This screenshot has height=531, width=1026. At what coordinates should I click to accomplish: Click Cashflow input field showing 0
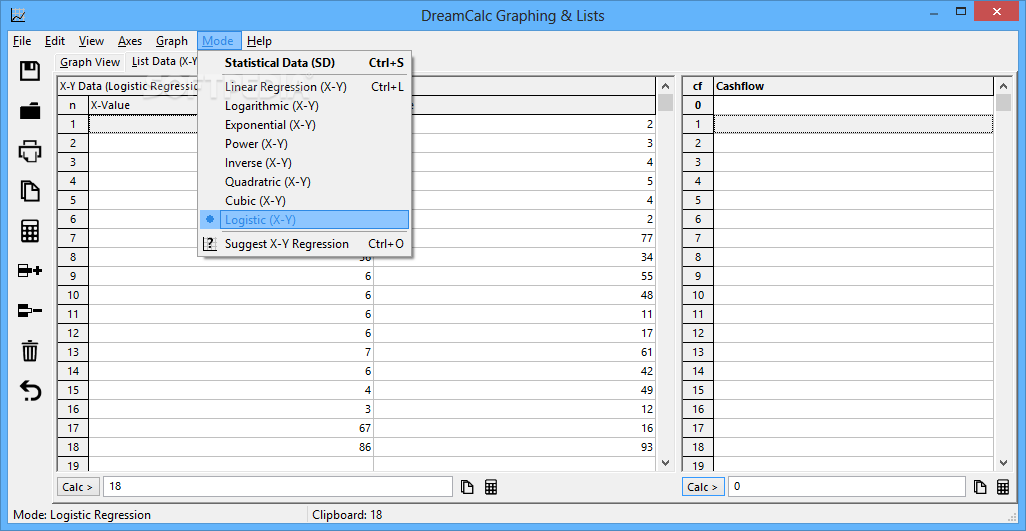tap(847, 487)
